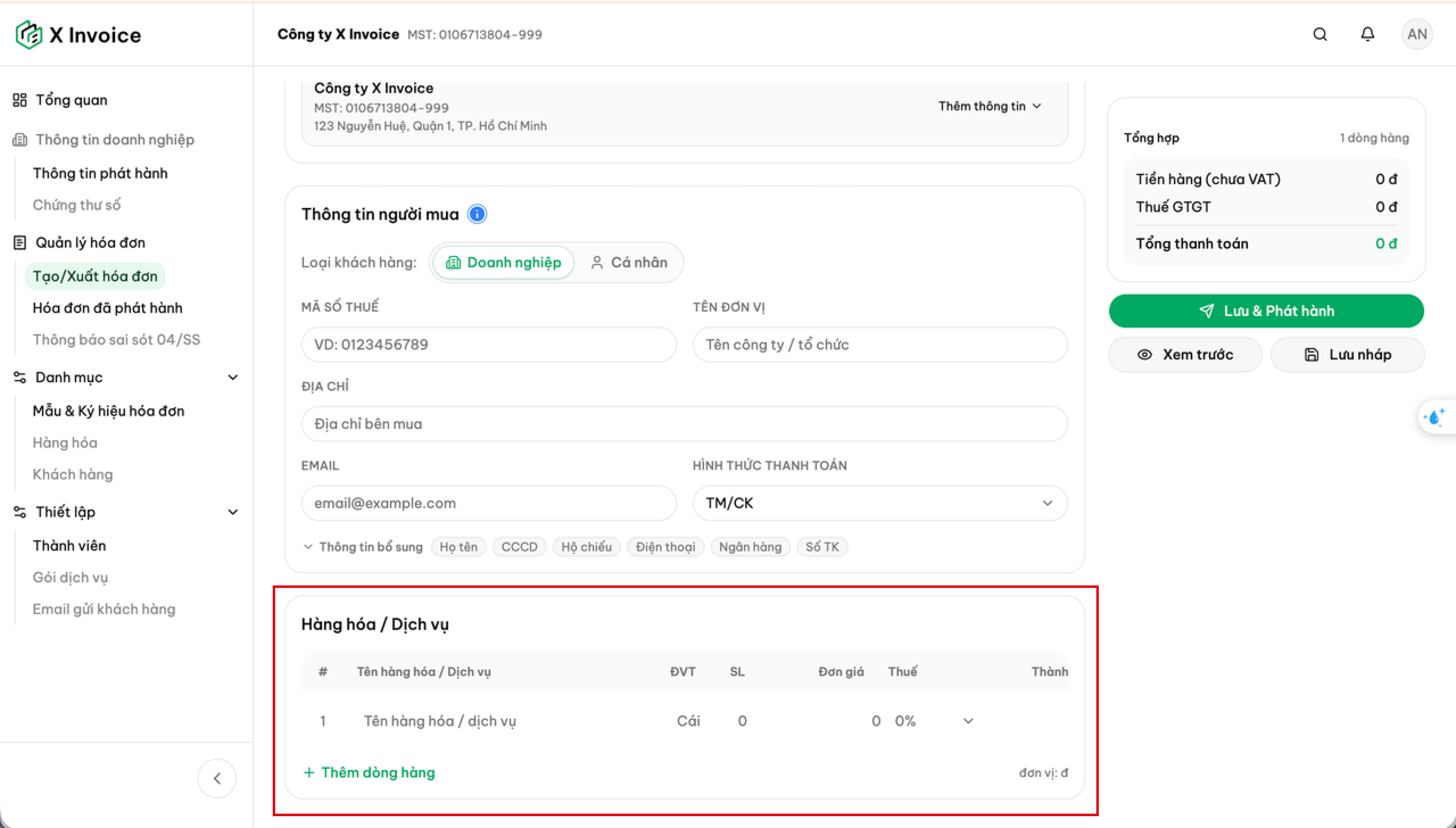Open Tổng quan in sidebar
1456x828 pixels.
pos(71,100)
